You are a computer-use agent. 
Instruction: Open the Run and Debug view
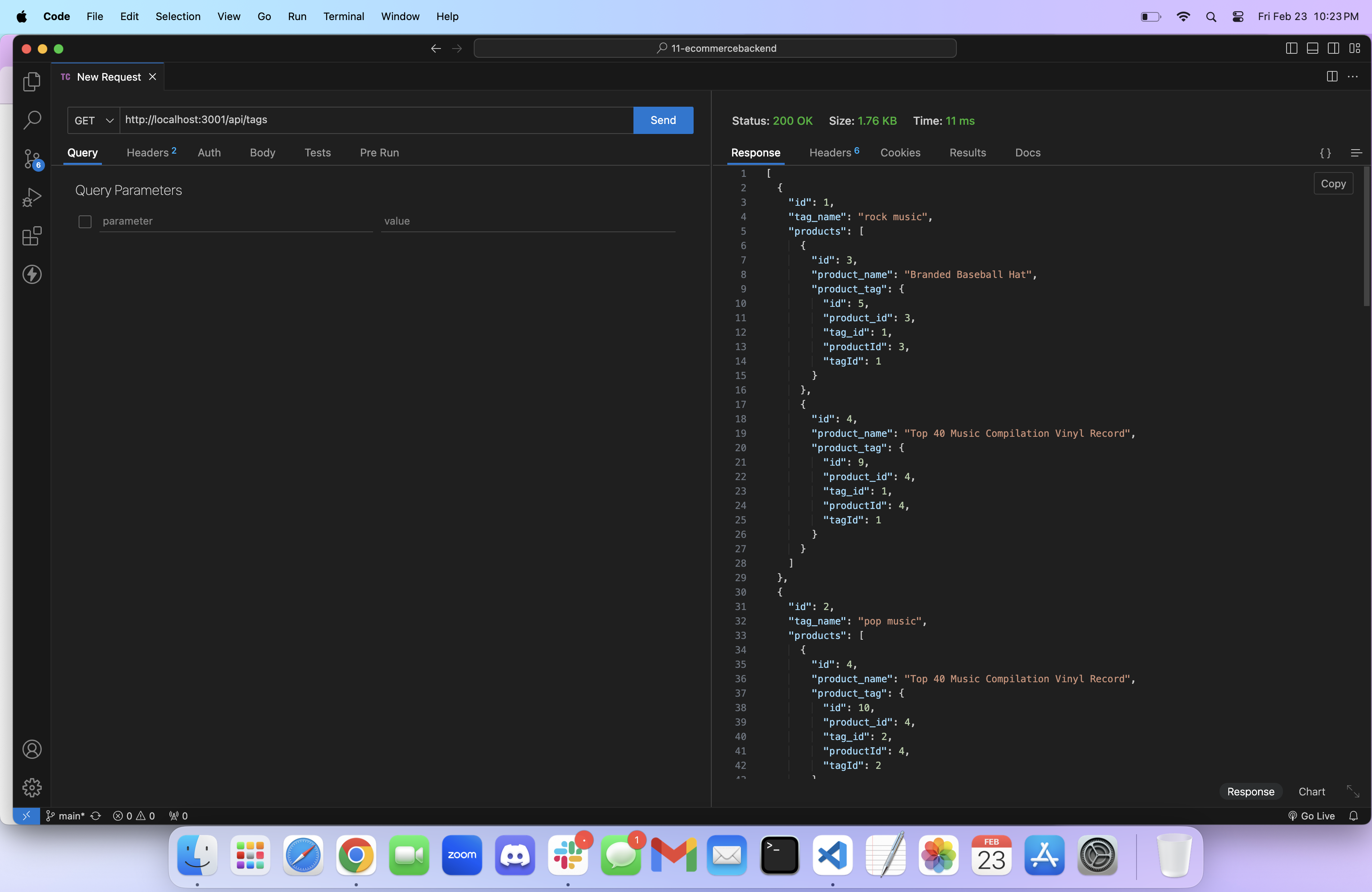pyautogui.click(x=32, y=197)
